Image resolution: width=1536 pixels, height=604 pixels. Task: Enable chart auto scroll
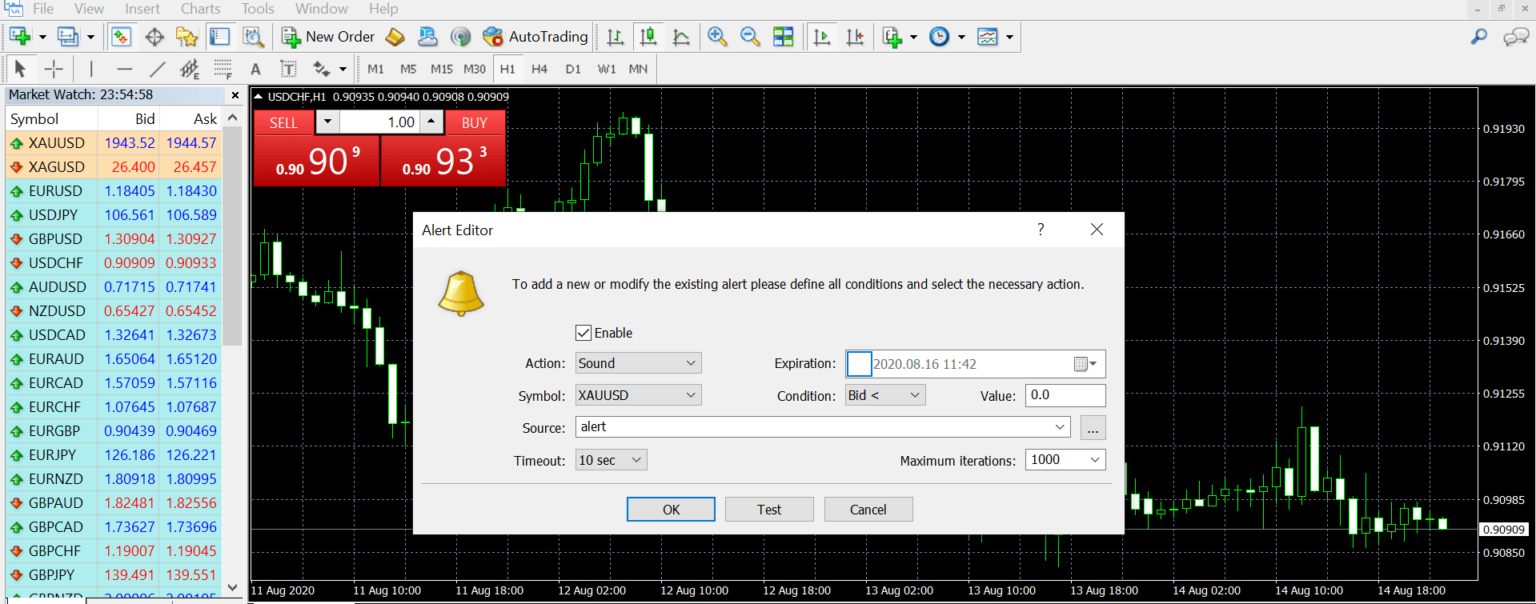[x=821, y=36]
